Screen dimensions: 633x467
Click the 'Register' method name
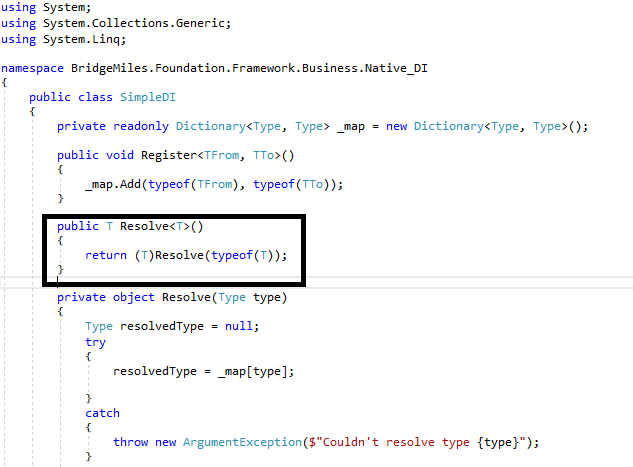(169, 155)
